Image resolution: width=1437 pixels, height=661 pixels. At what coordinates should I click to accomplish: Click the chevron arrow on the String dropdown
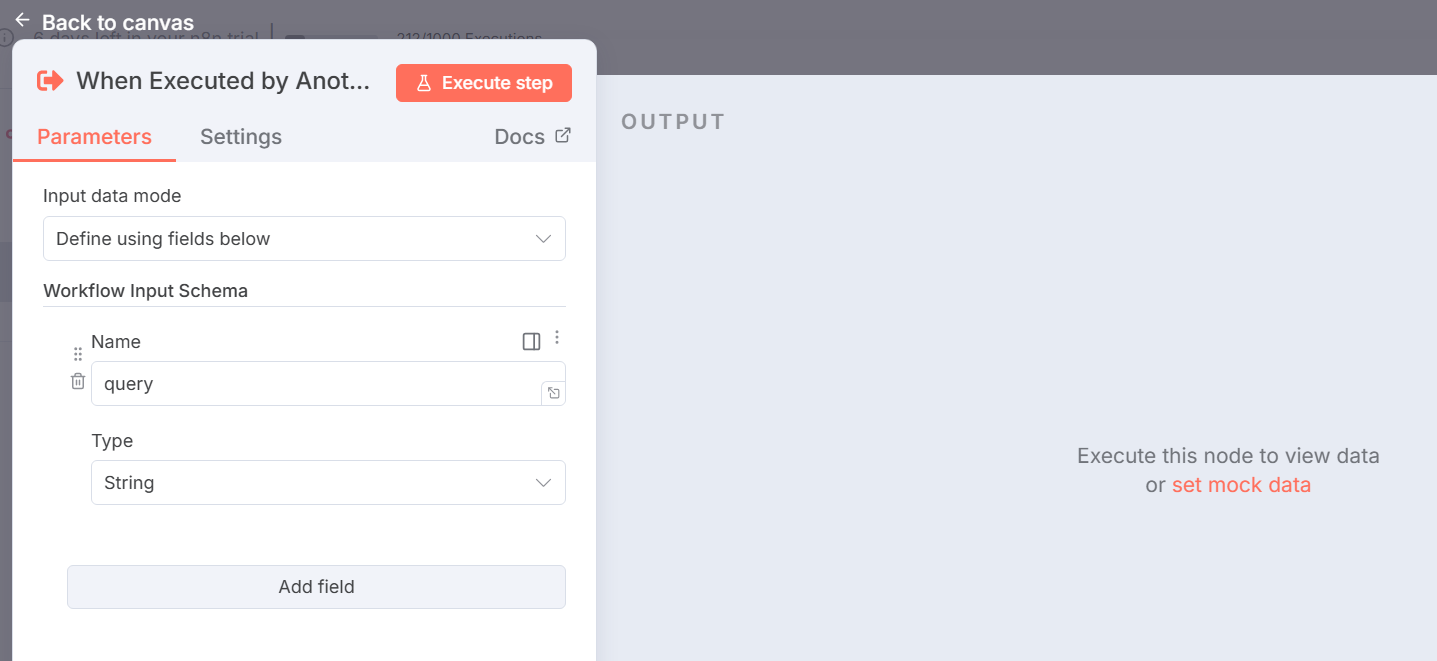pos(543,483)
